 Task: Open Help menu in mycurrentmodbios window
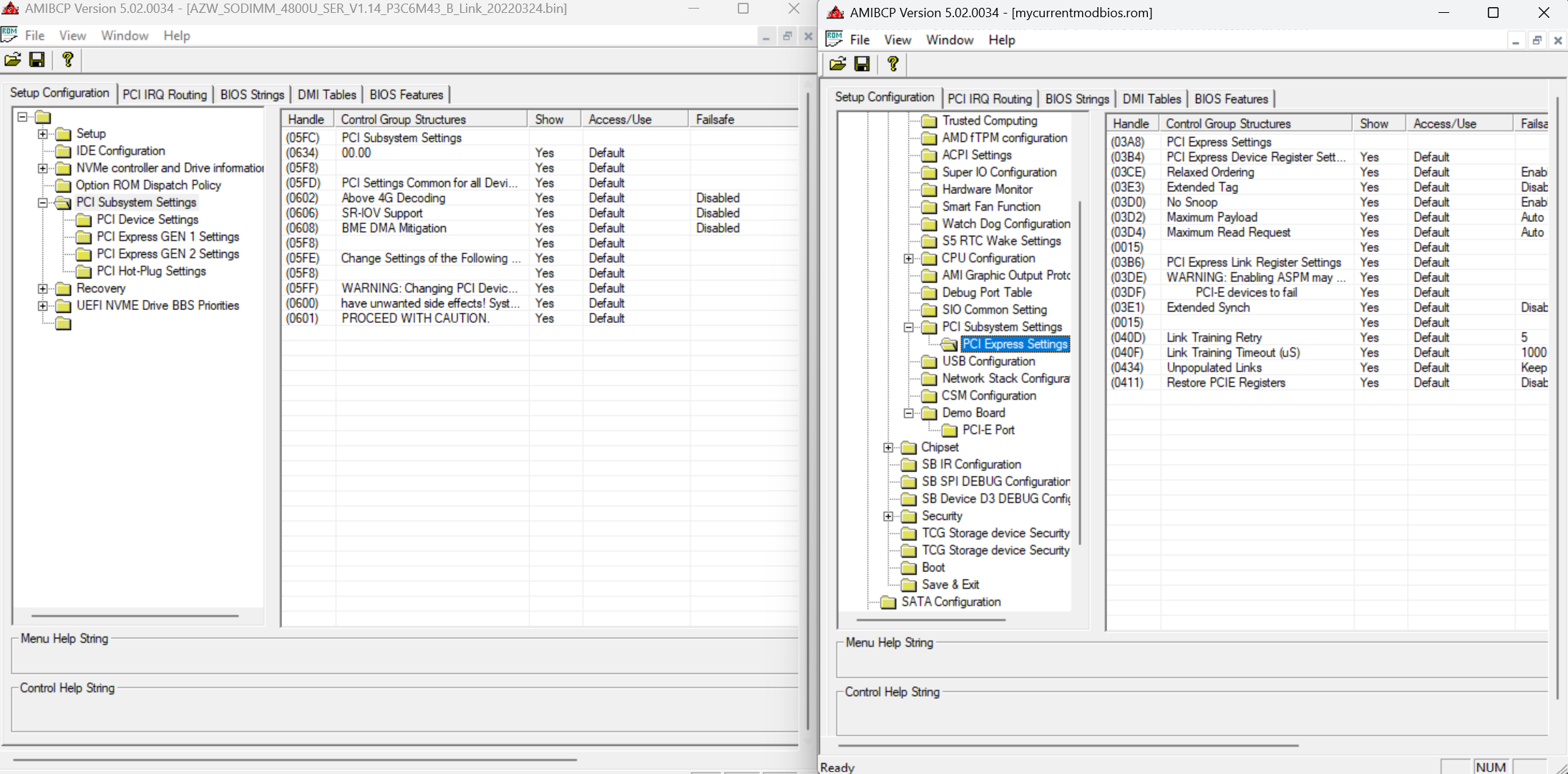click(x=1002, y=39)
